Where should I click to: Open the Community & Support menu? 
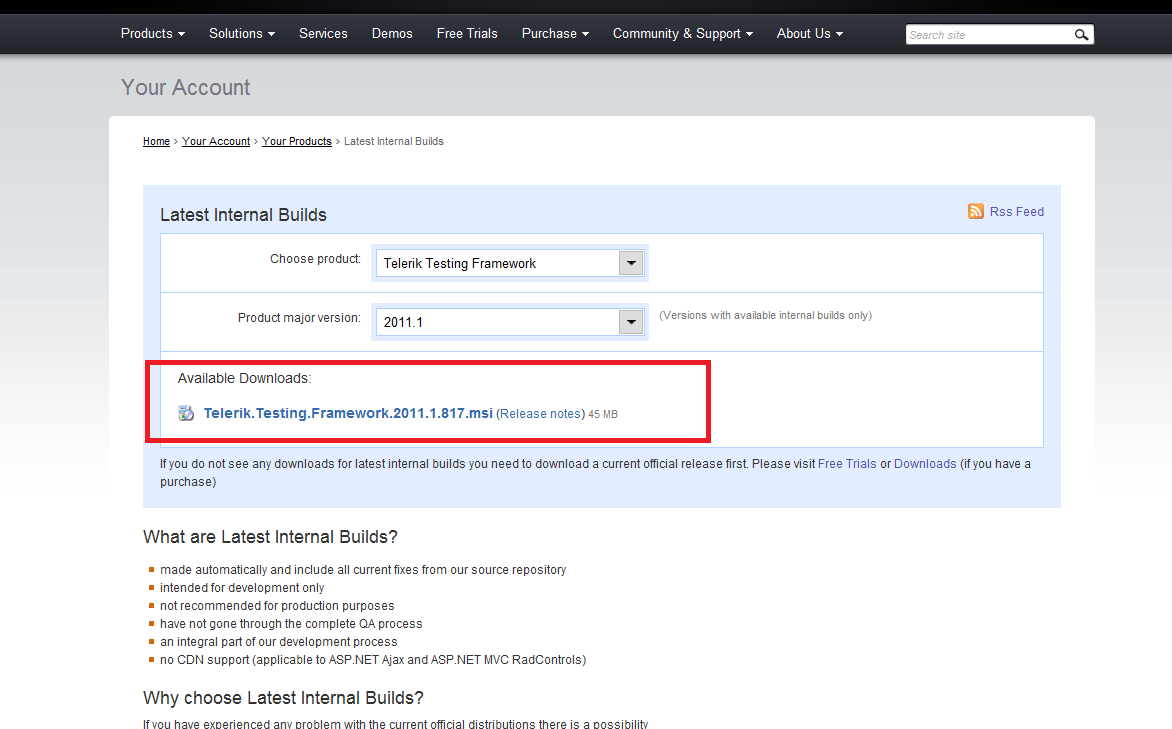(683, 34)
